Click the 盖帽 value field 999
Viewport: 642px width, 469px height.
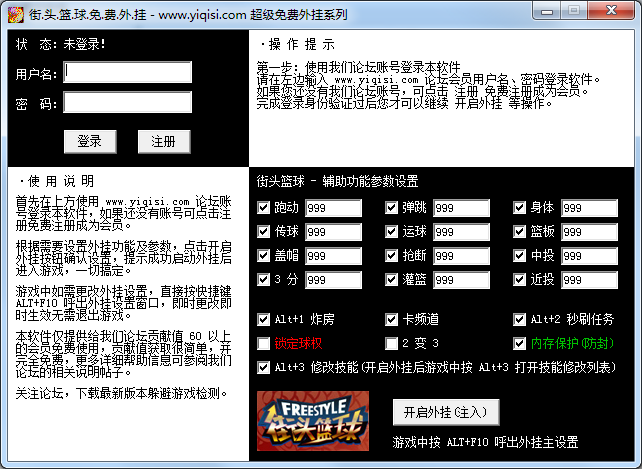click(333, 256)
